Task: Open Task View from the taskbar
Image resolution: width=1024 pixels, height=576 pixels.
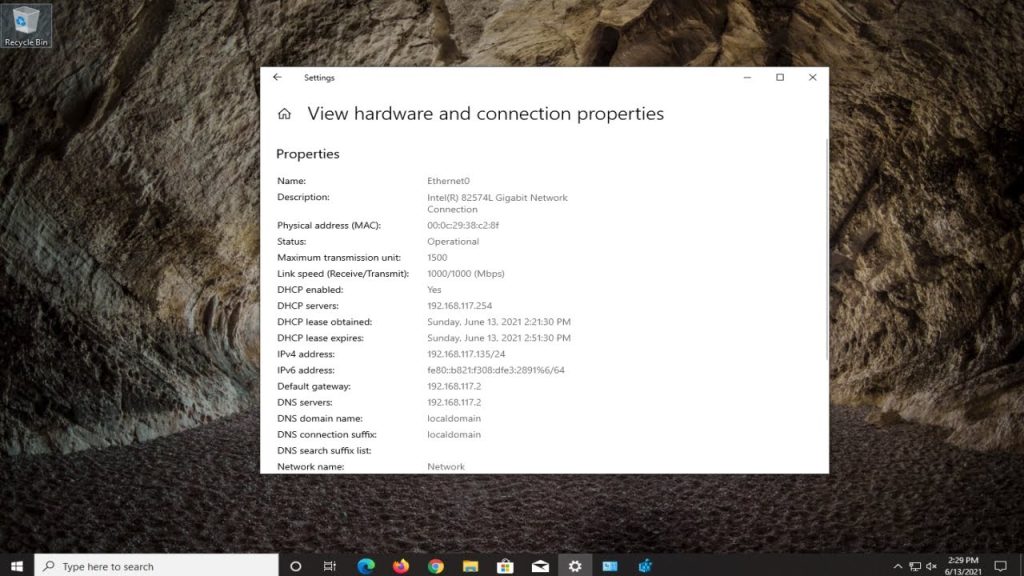Action: [330, 566]
